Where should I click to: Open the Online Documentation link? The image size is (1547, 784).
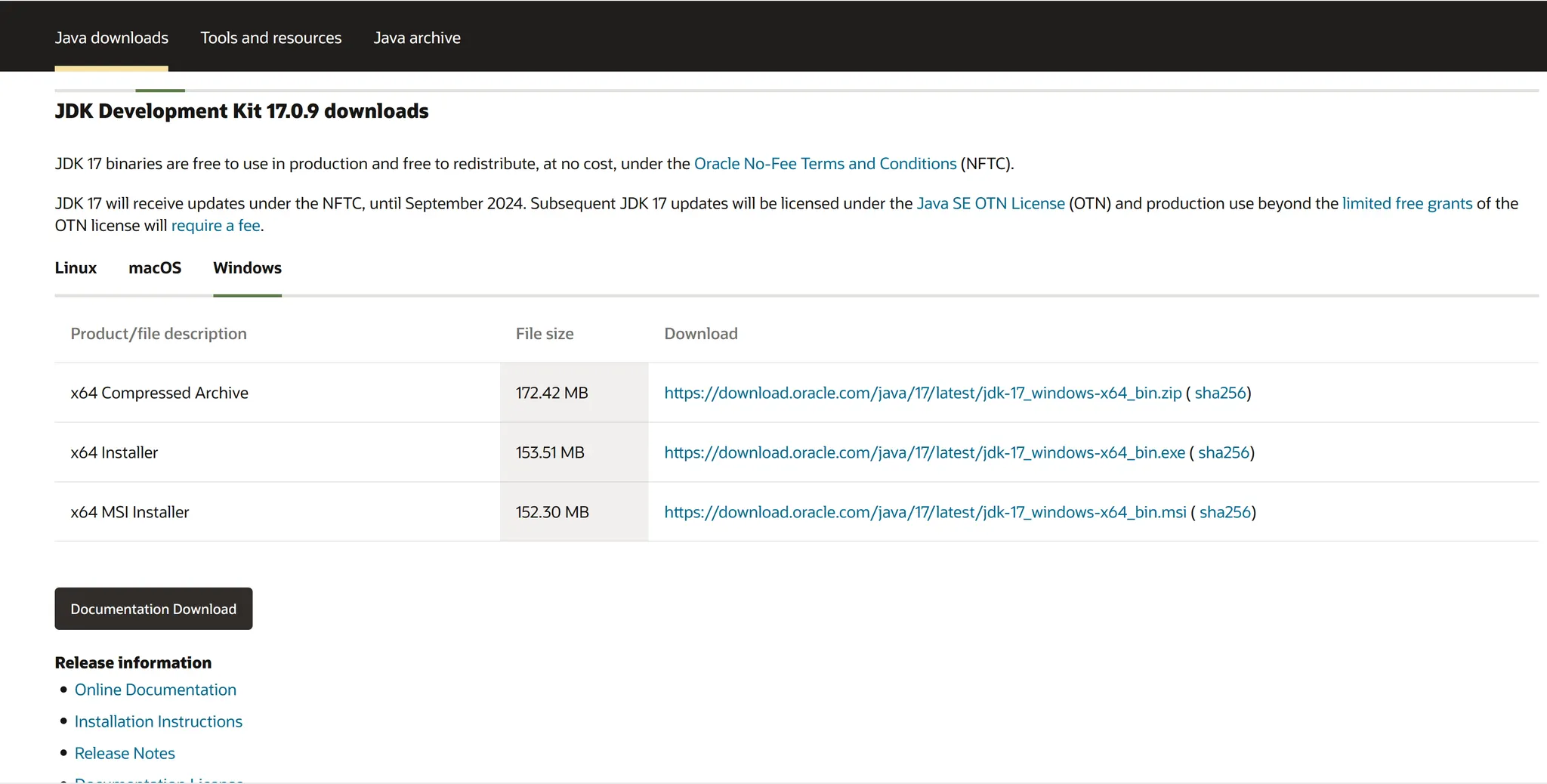pyautogui.click(x=155, y=690)
